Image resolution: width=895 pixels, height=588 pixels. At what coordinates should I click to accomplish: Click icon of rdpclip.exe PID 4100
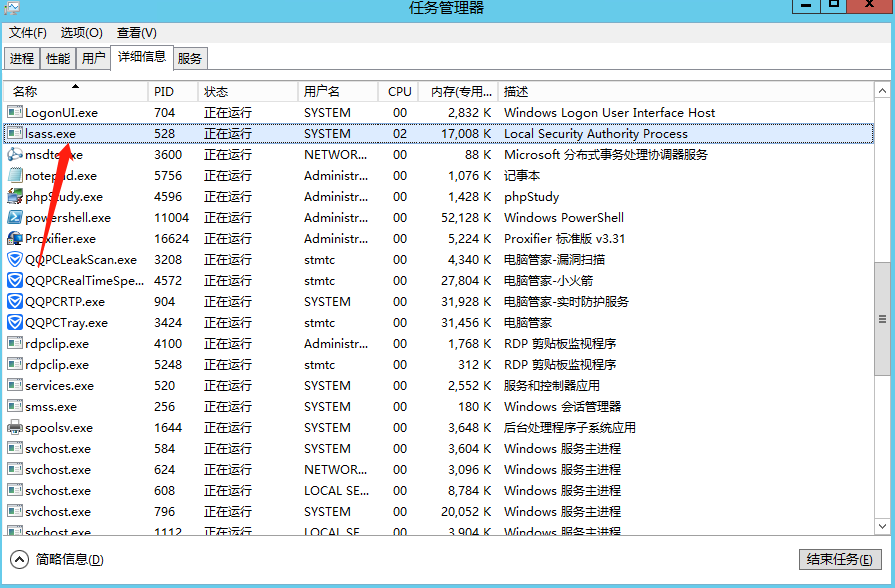(x=15, y=344)
